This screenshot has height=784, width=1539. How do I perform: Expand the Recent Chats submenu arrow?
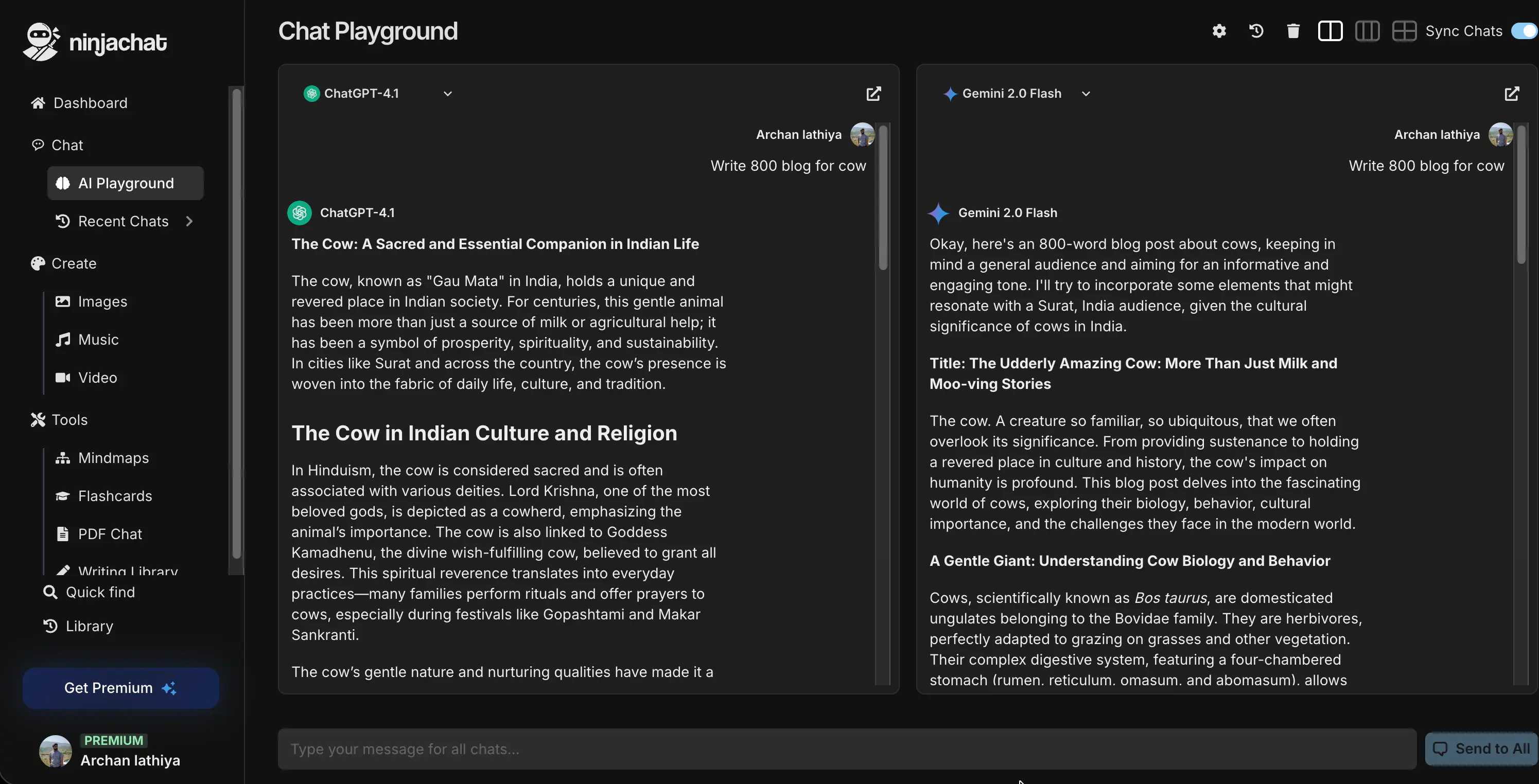189,222
